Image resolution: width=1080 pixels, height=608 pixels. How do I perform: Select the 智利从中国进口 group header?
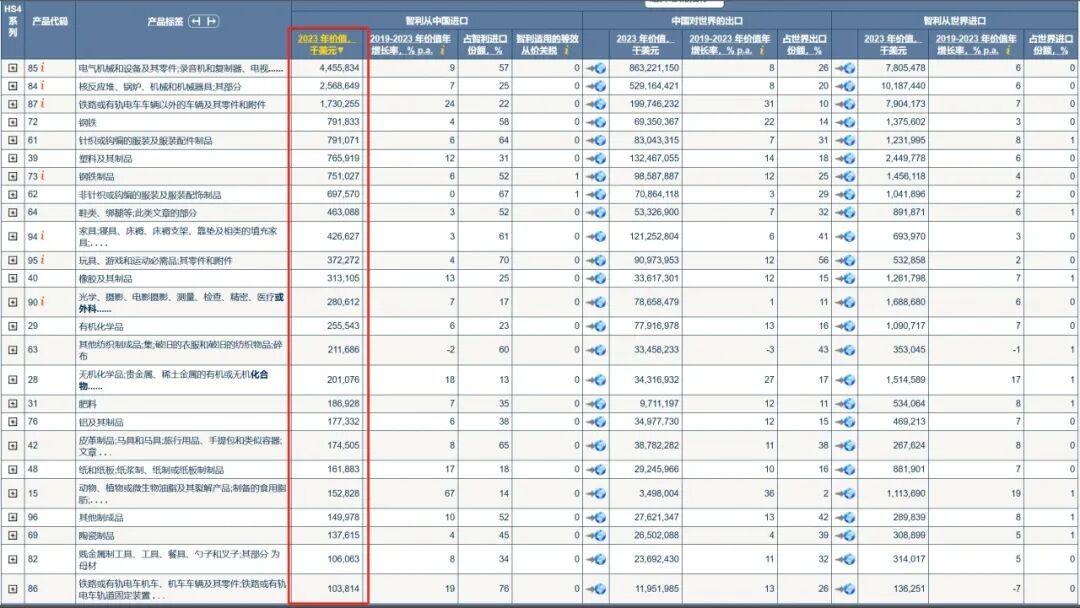pyautogui.click(x=437, y=21)
